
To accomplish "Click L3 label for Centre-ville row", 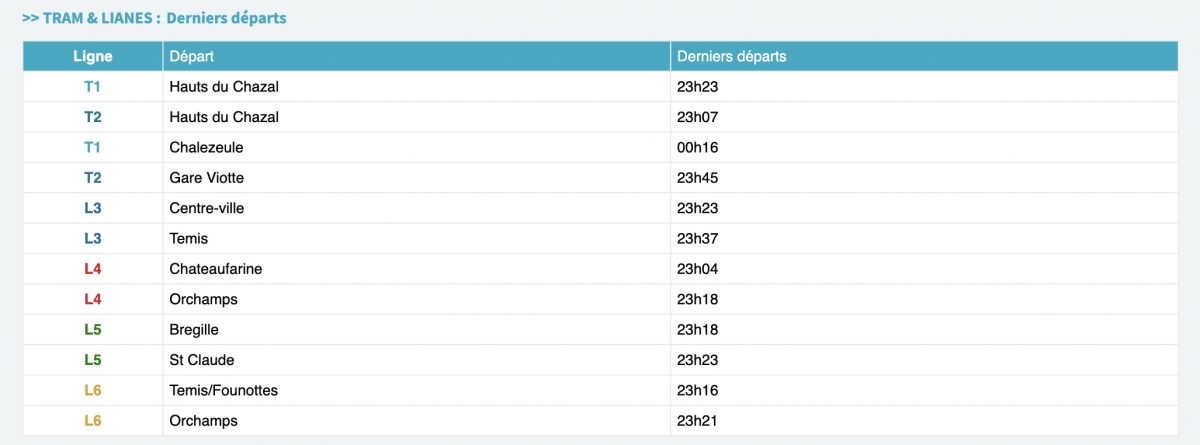I will tap(93, 208).
